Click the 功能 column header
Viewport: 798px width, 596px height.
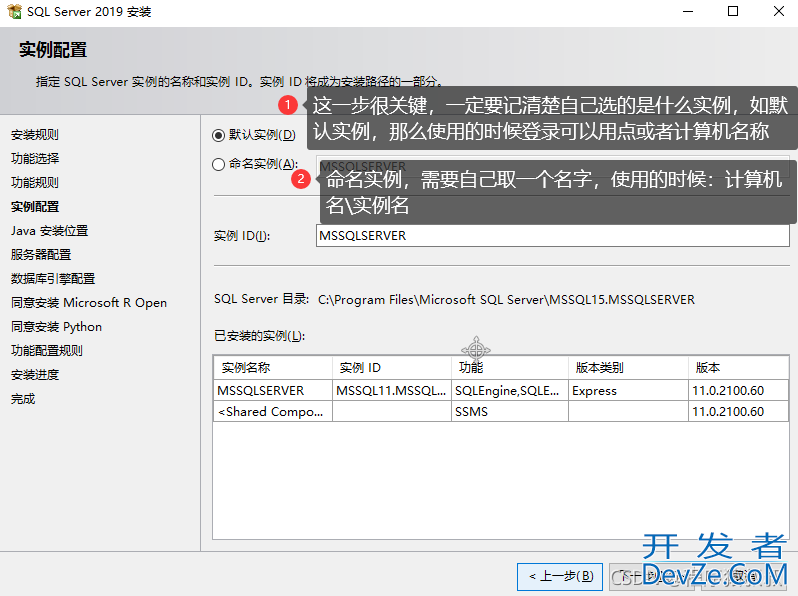pyautogui.click(x=509, y=367)
